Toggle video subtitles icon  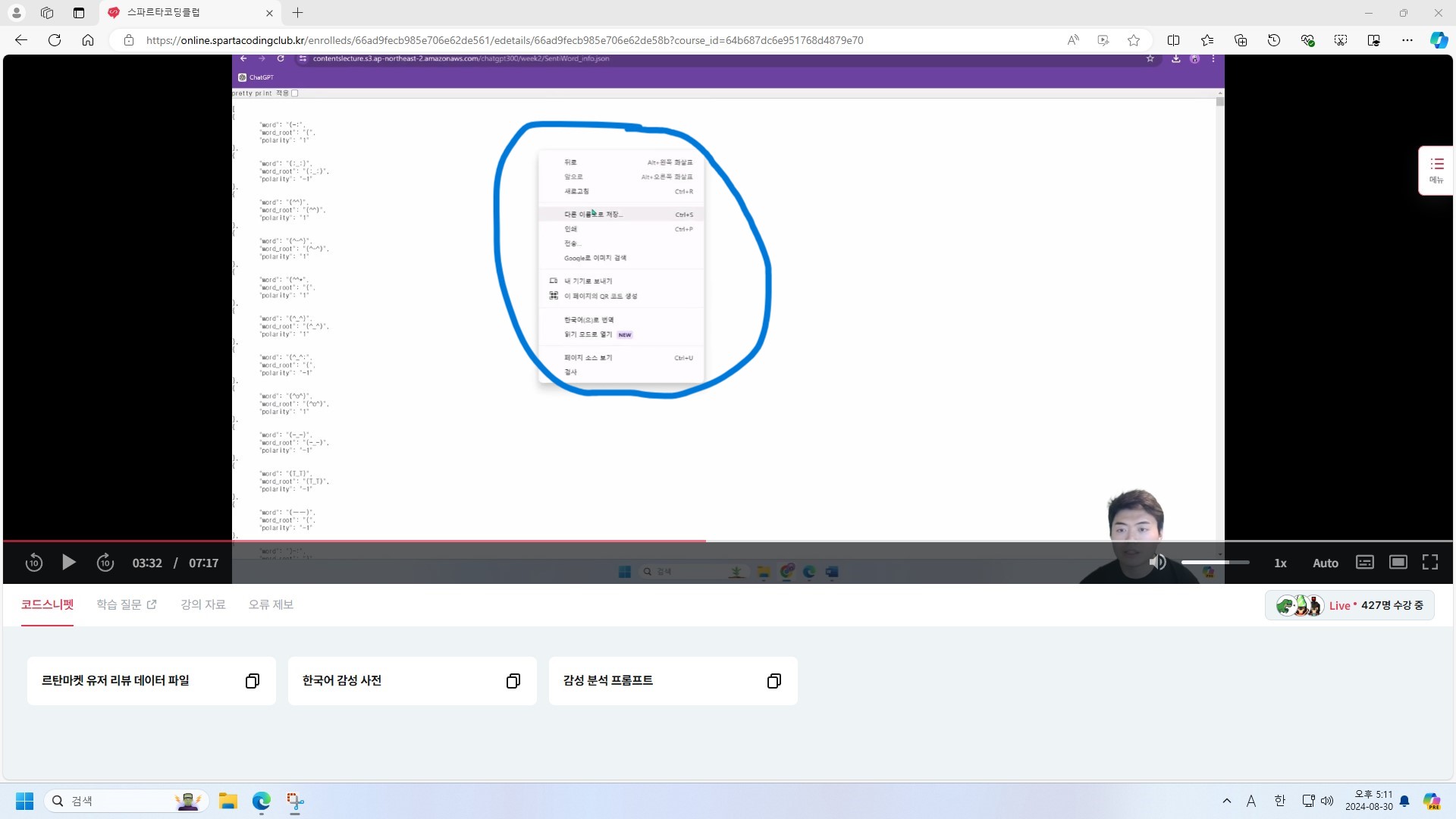[x=1364, y=562]
